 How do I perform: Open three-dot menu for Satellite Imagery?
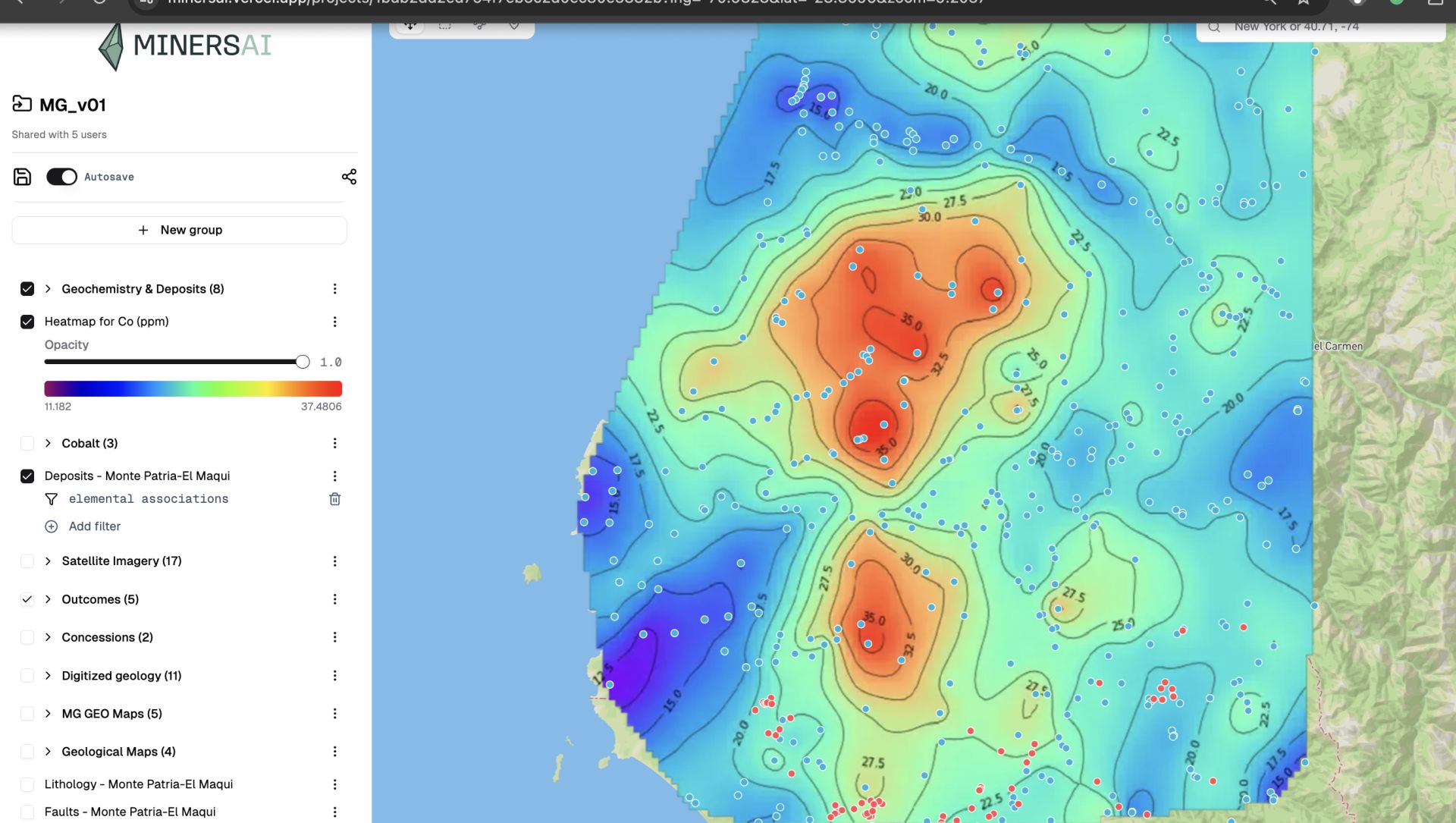coord(334,561)
